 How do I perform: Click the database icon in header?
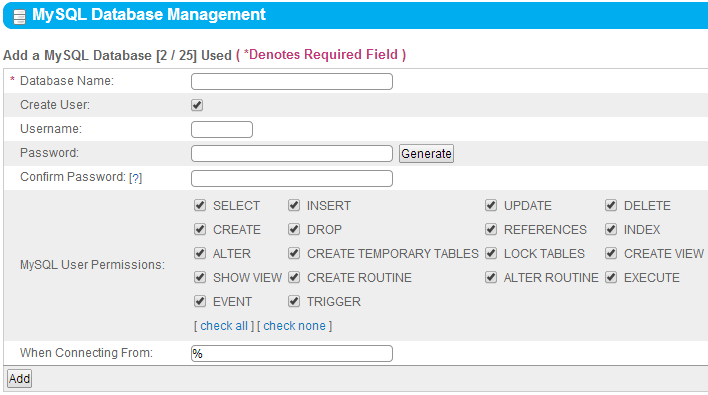pyautogui.click(x=19, y=17)
